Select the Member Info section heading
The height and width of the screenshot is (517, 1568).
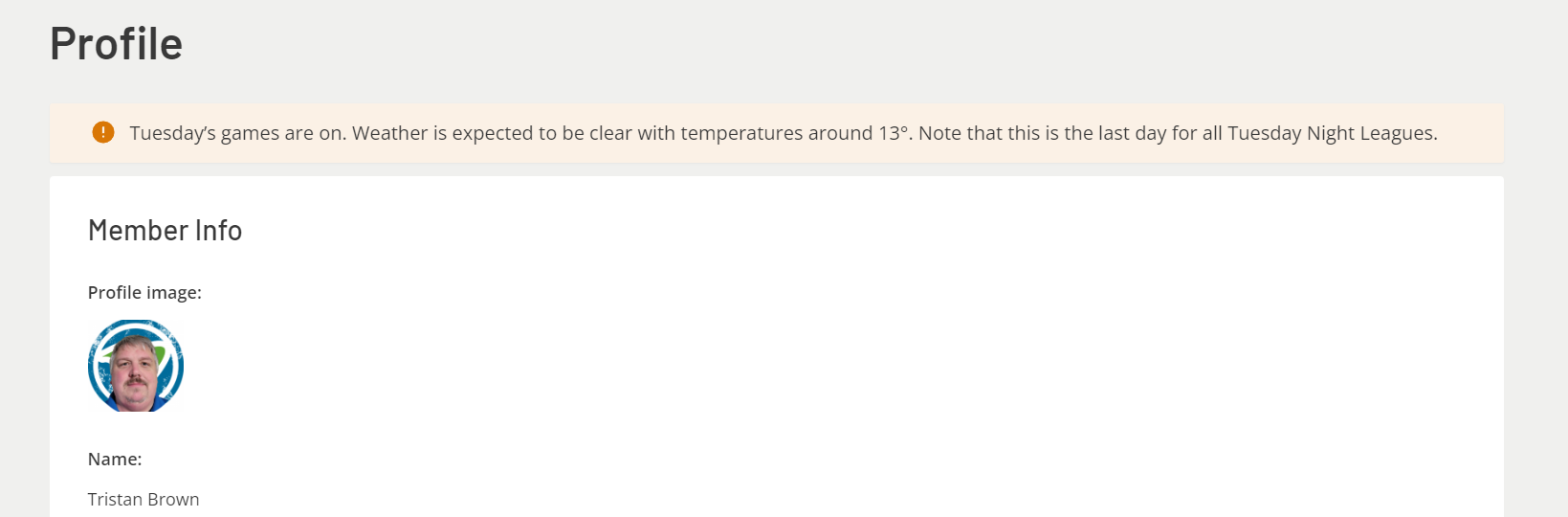(165, 231)
